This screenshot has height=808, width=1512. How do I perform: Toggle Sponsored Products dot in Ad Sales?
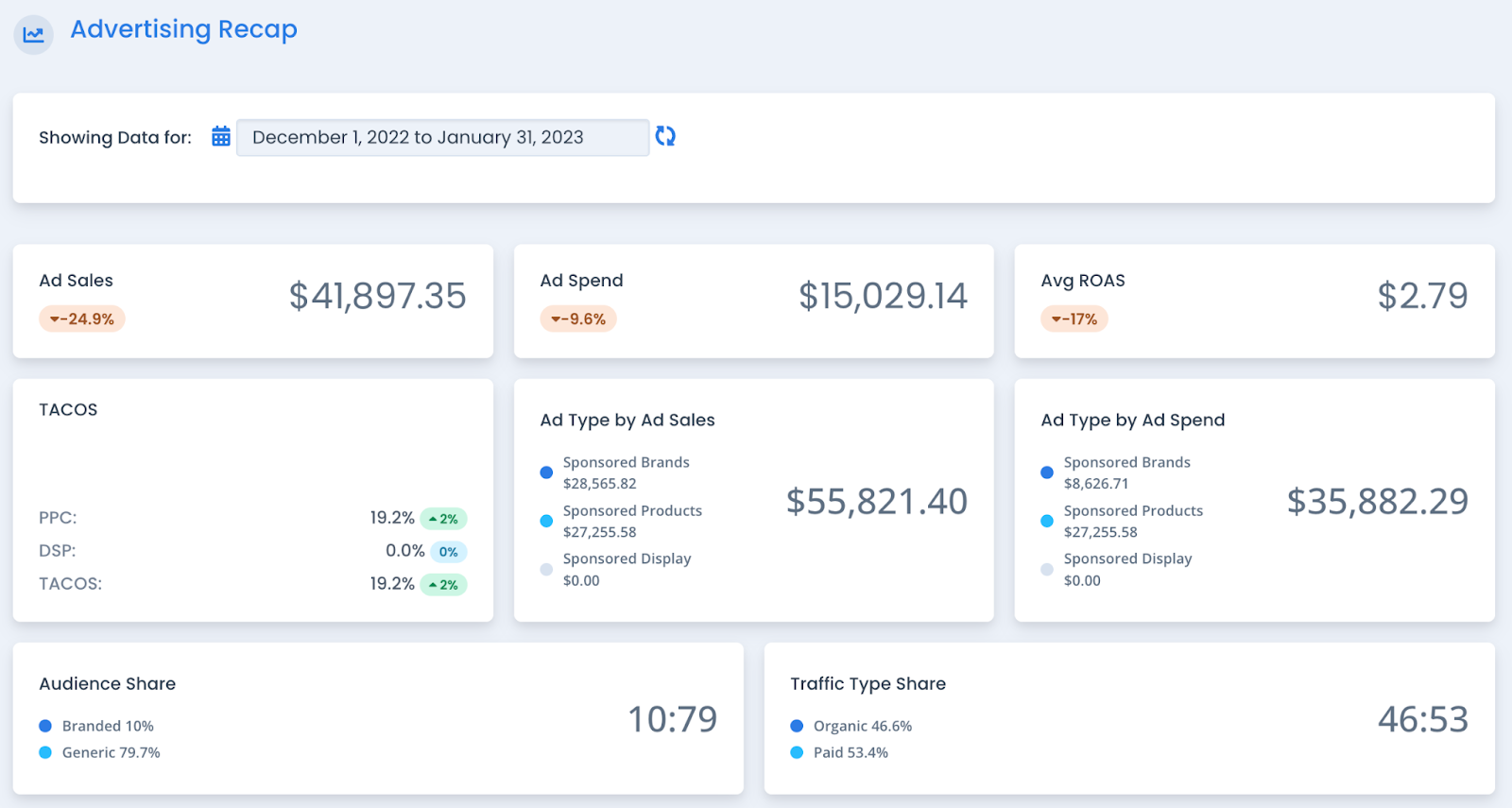(x=546, y=521)
